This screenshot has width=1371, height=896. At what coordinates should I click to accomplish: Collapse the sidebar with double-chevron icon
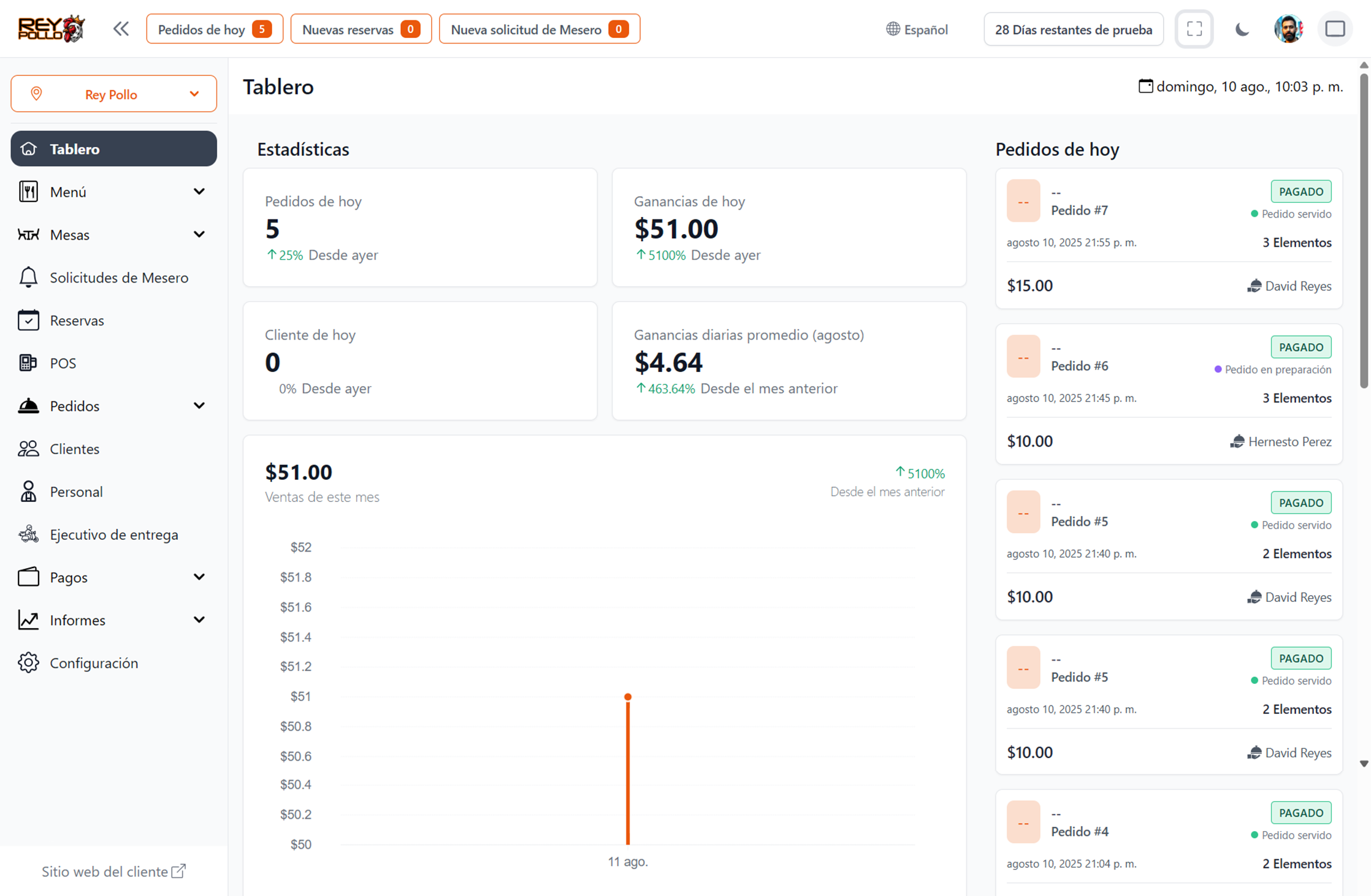121,29
